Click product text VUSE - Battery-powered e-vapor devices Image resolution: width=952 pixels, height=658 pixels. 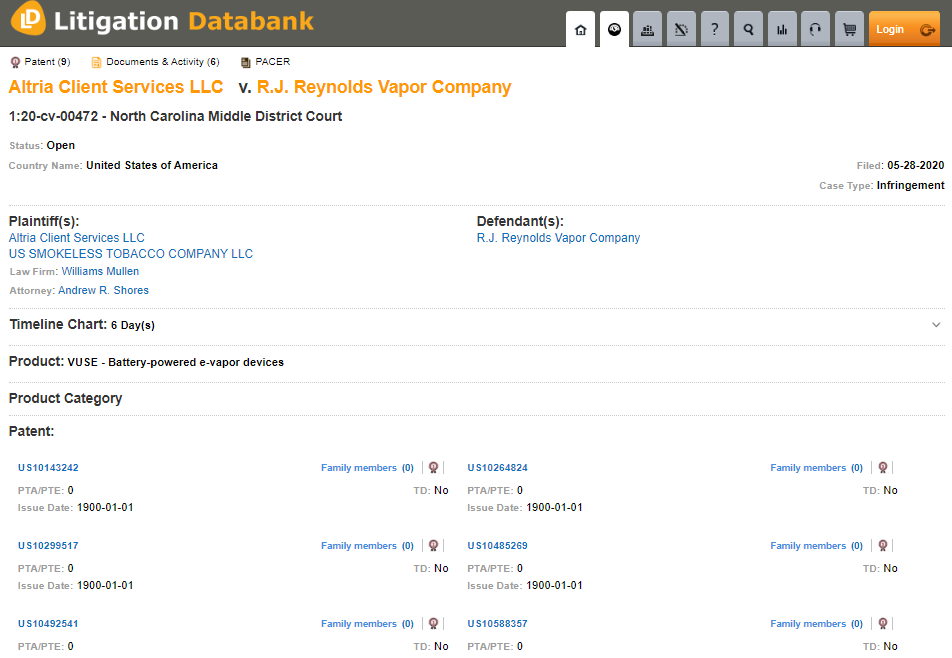click(x=175, y=362)
